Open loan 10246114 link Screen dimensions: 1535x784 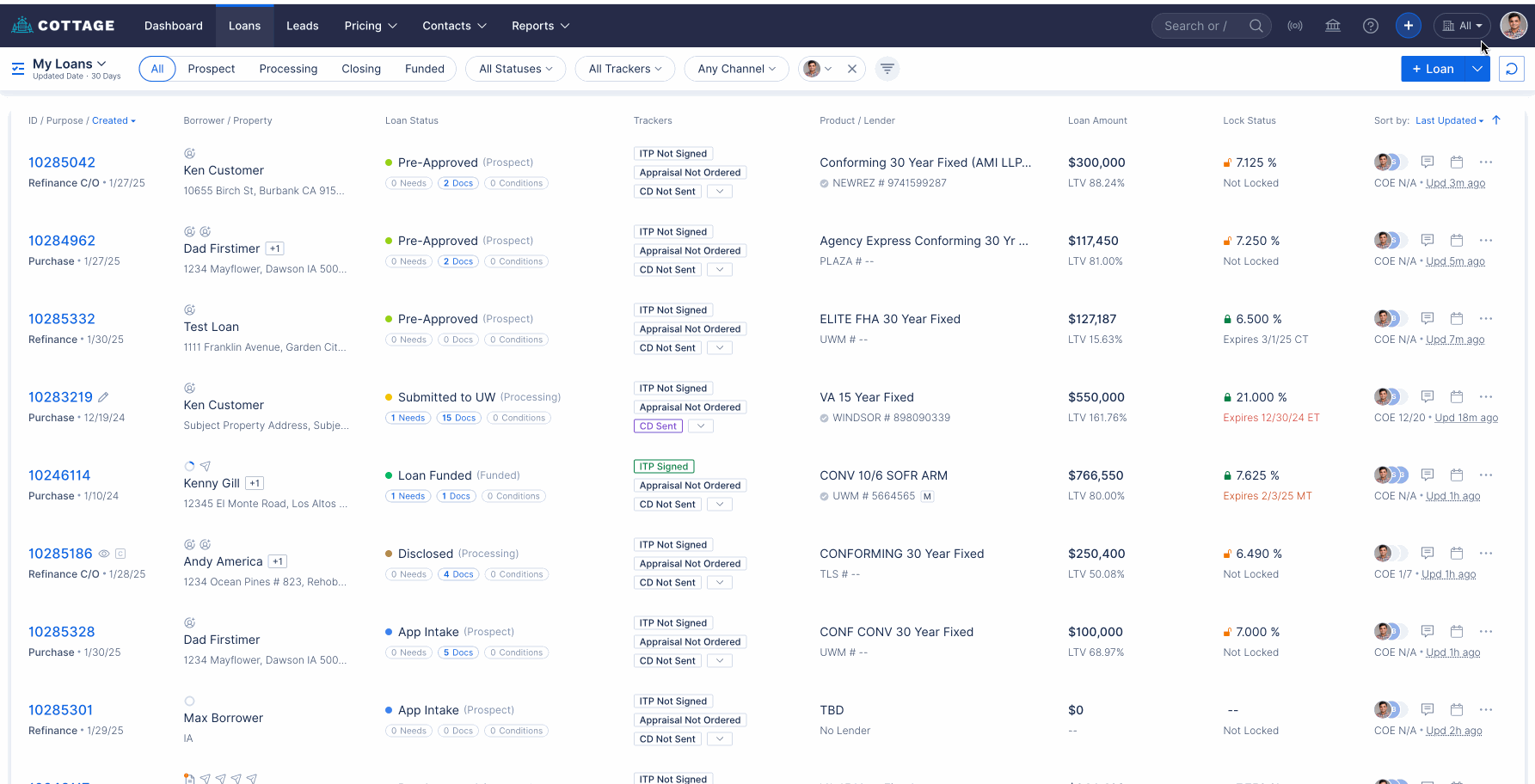click(59, 475)
